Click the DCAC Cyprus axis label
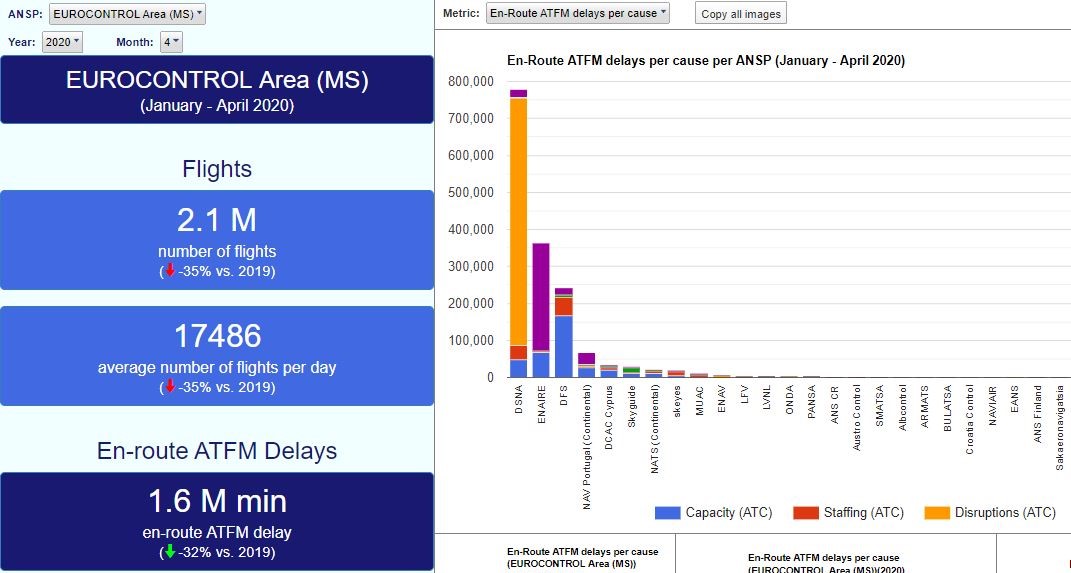The height and width of the screenshot is (573, 1071). [609, 417]
